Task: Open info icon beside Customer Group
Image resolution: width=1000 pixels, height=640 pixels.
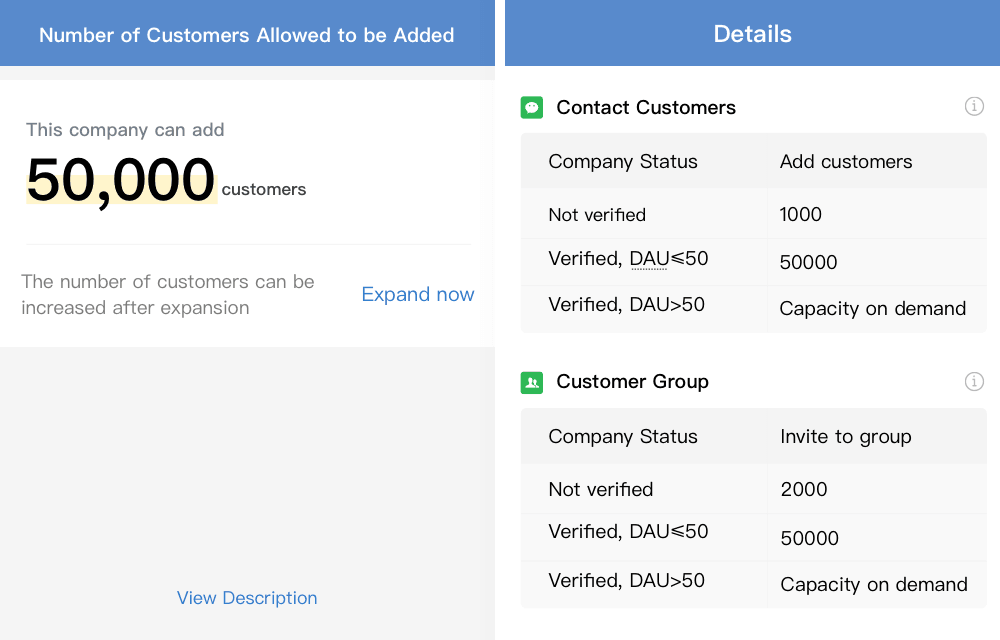Action: click(x=974, y=381)
